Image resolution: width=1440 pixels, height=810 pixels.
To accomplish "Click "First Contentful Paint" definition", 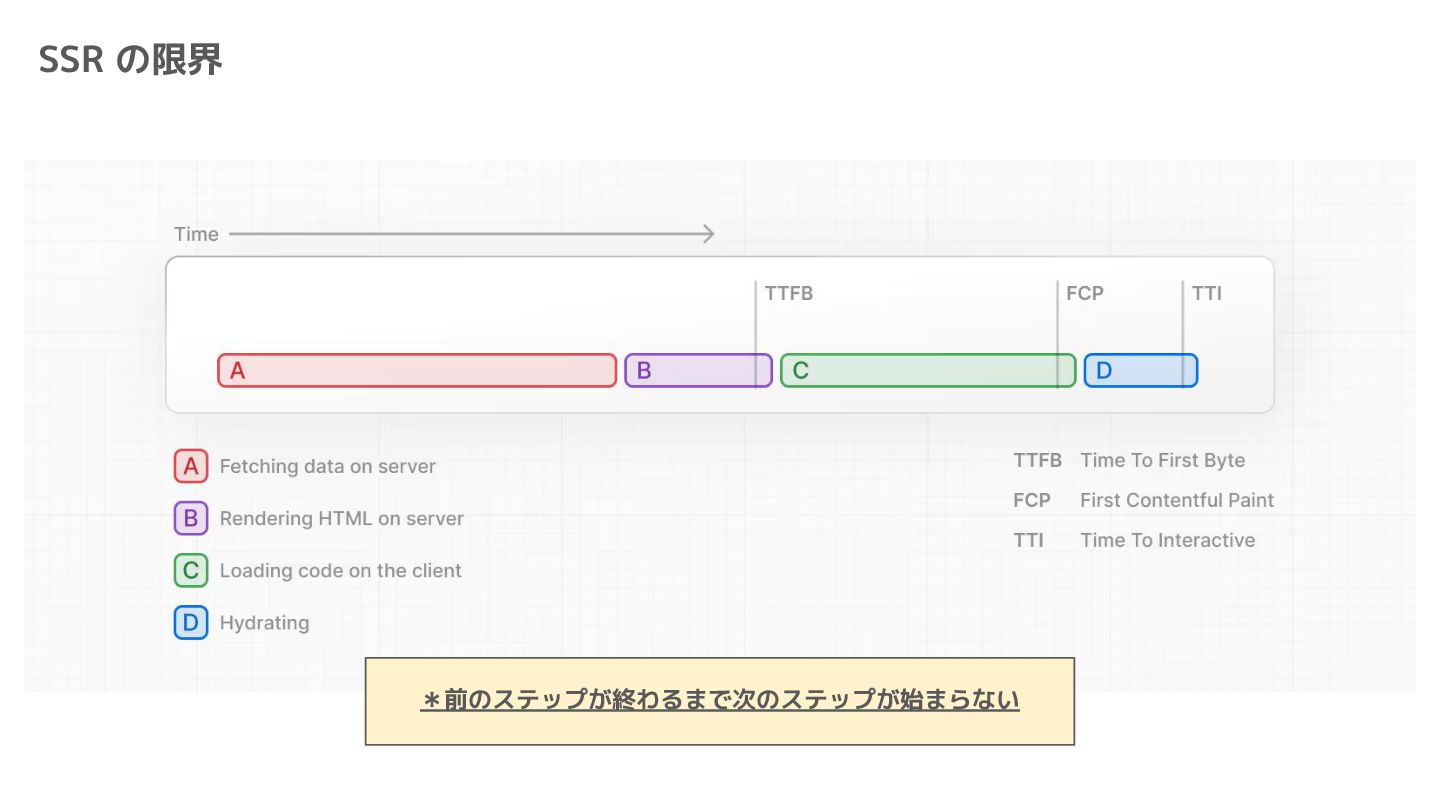I will point(1177,501).
